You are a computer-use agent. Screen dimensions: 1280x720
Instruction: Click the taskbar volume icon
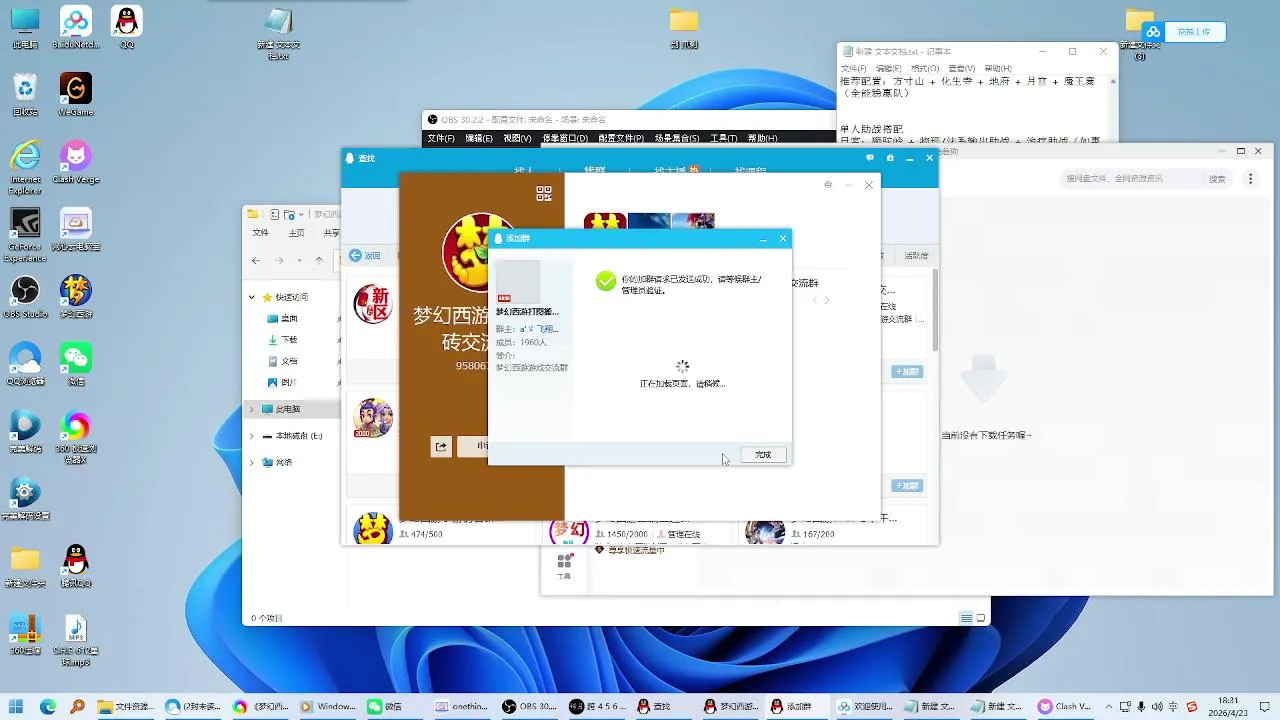tap(1156, 707)
